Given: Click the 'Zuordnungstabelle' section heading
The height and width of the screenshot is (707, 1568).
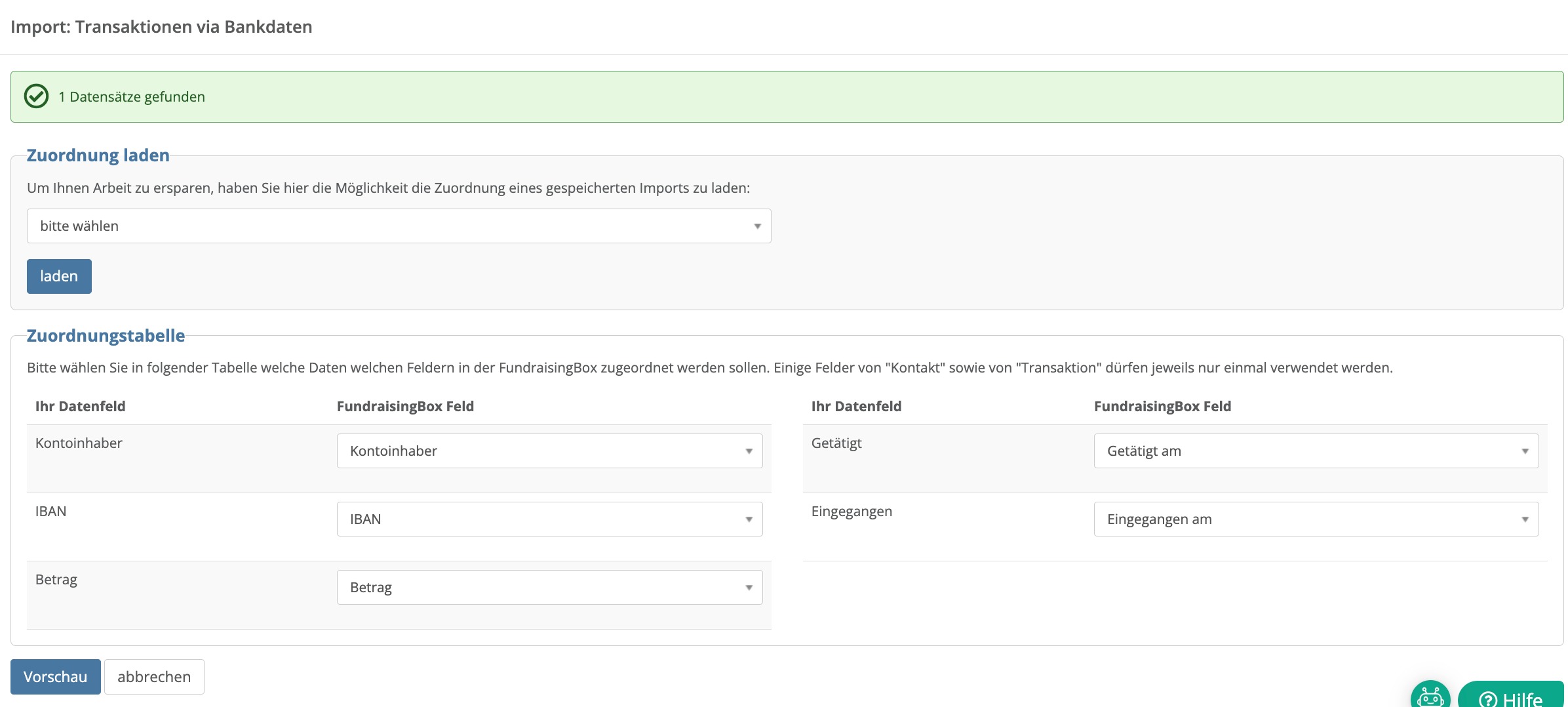Looking at the screenshot, I should [x=106, y=336].
